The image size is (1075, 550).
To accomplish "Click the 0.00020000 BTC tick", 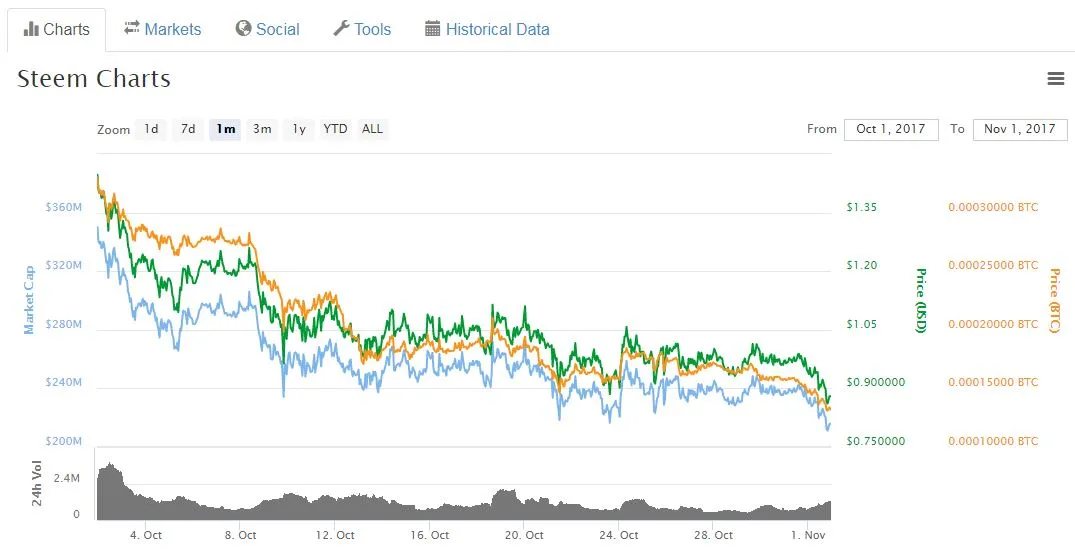I will click(x=993, y=324).
